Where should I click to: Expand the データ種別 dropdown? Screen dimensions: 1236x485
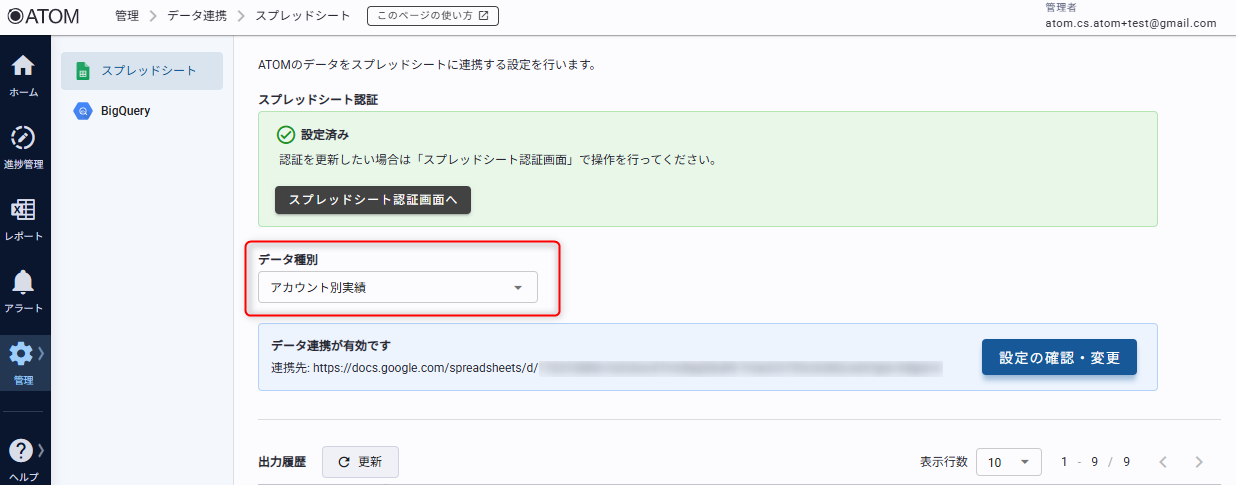point(397,288)
